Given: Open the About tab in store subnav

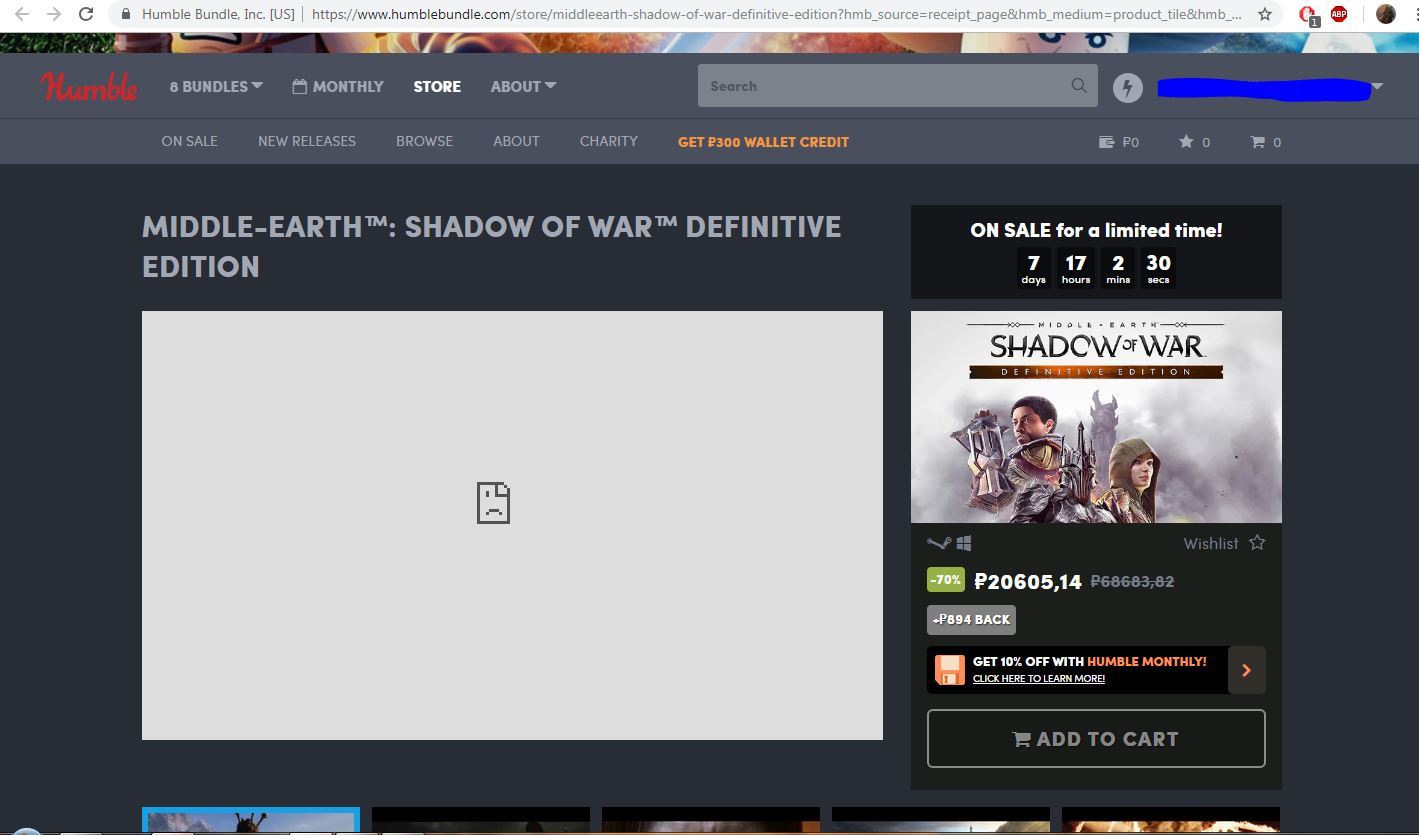Looking at the screenshot, I should 516,142.
